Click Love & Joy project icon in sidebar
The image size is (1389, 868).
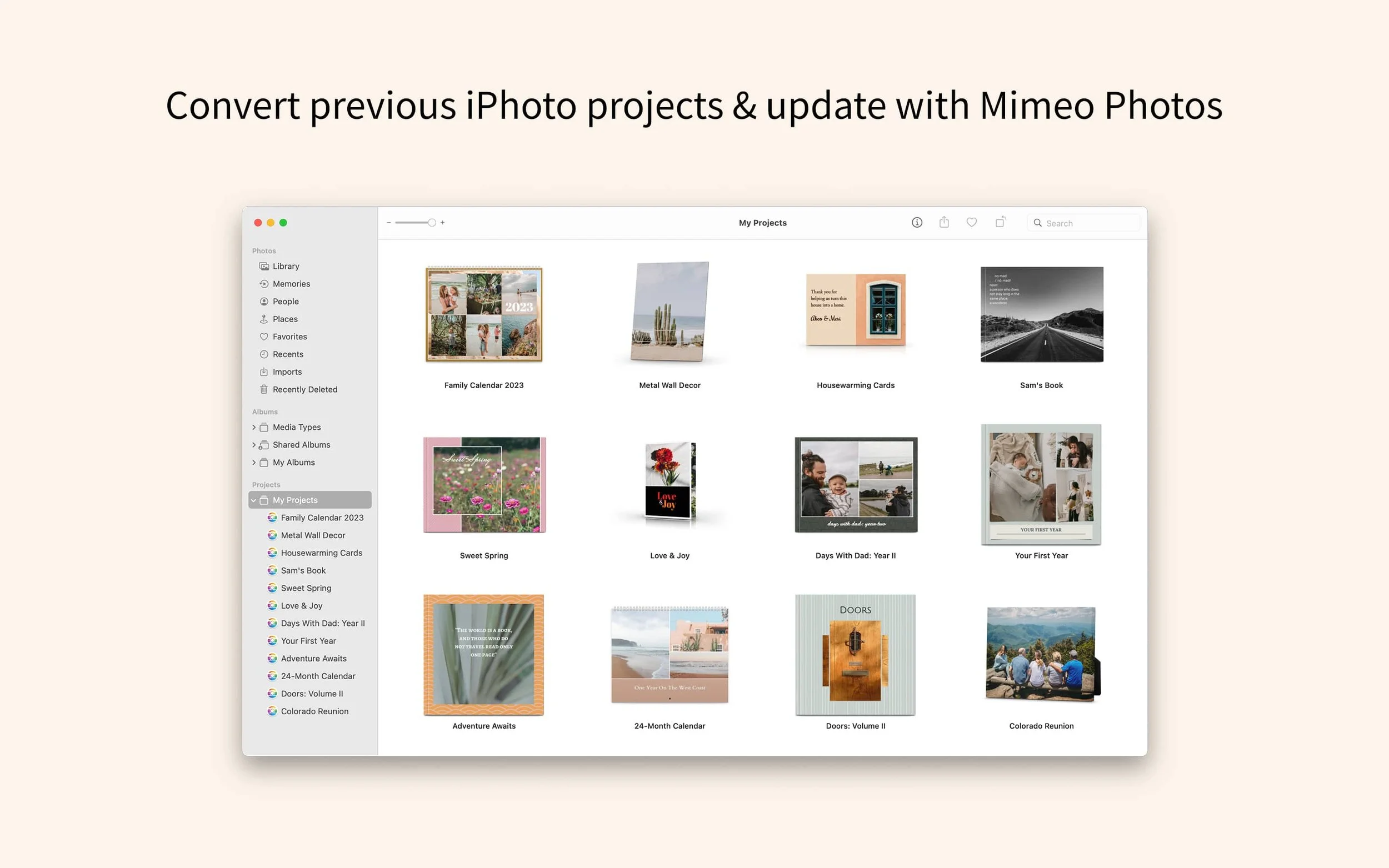coord(272,606)
